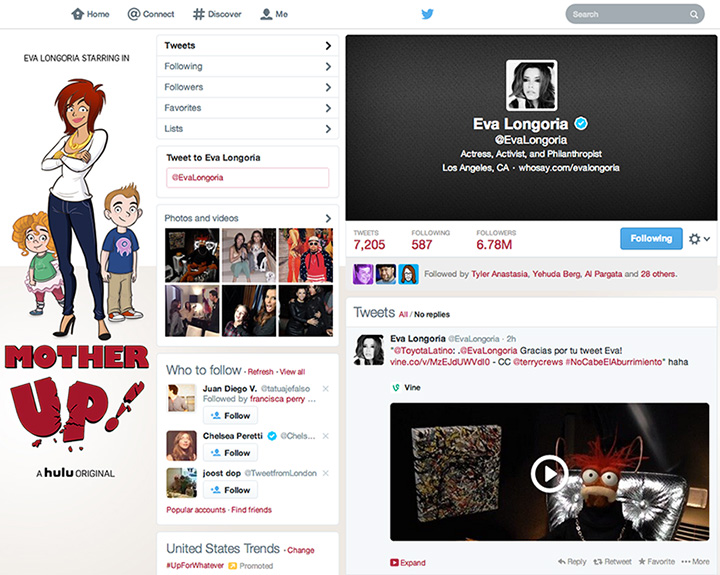
Task: Open the #UpForWhatever promoted trend
Action: (195, 565)
